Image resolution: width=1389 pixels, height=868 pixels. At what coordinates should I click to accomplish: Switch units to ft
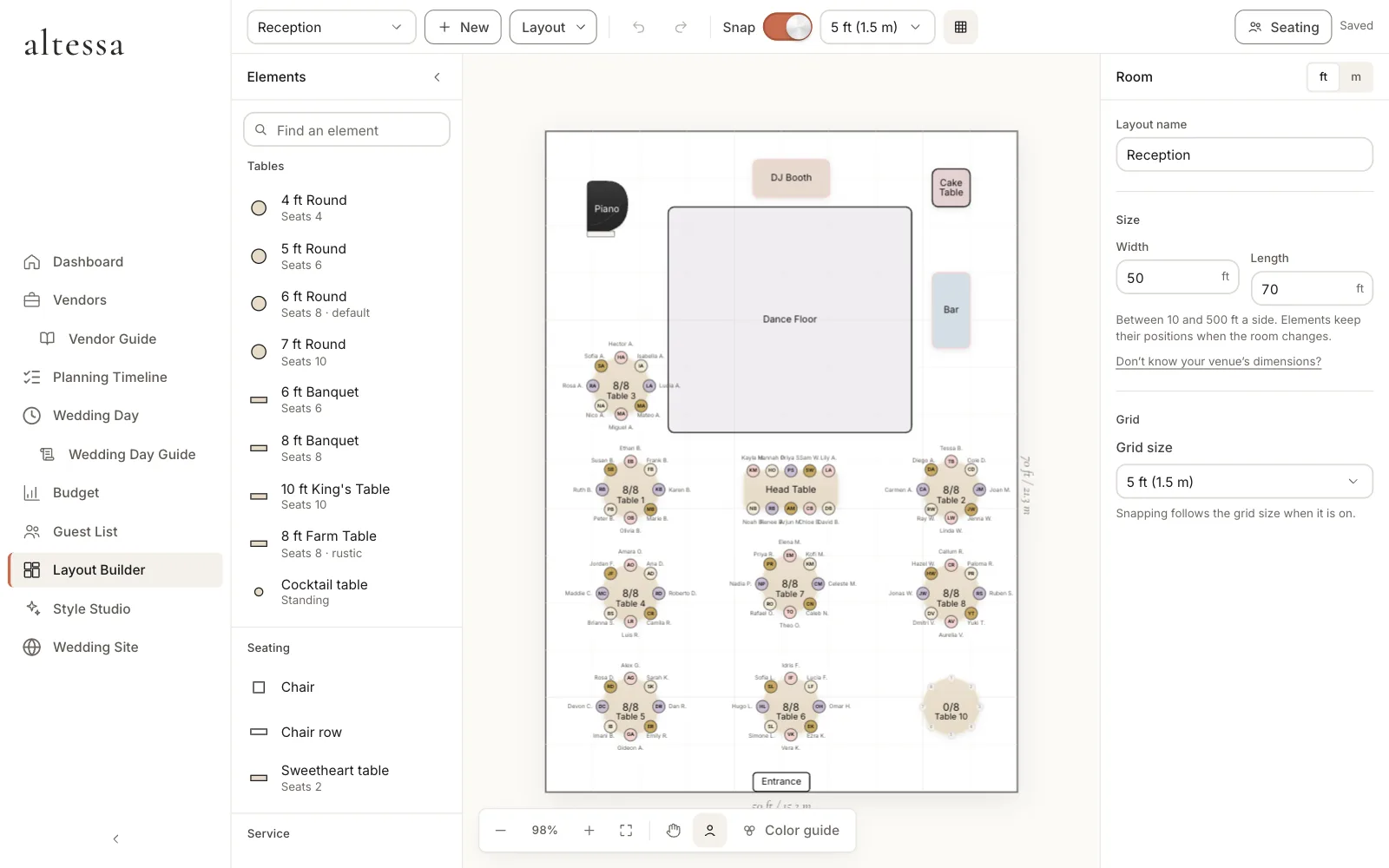tap(1323, 77)
